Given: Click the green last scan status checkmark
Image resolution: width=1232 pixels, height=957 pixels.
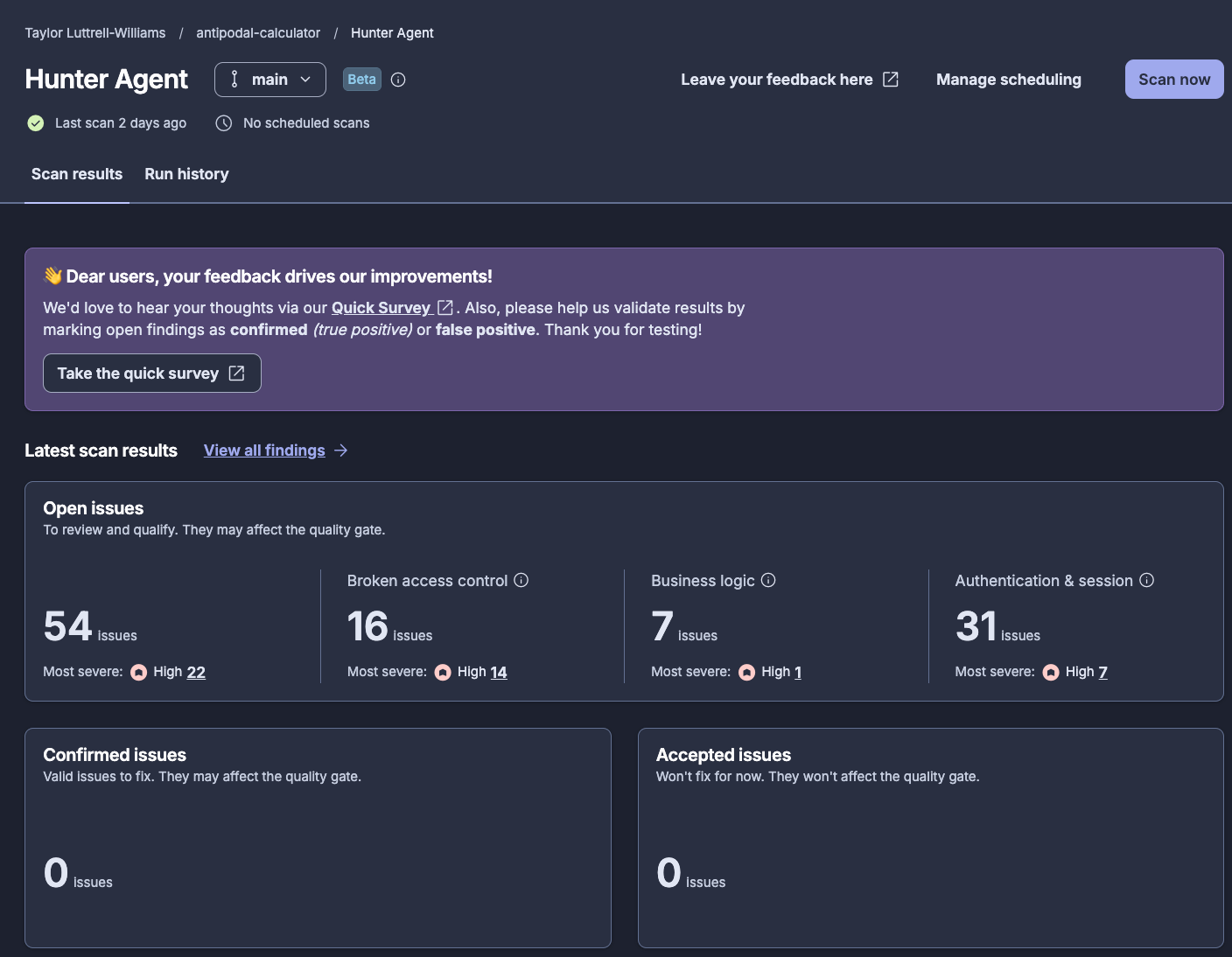Looking at the screenshot, I should click(x=36, y=123).
